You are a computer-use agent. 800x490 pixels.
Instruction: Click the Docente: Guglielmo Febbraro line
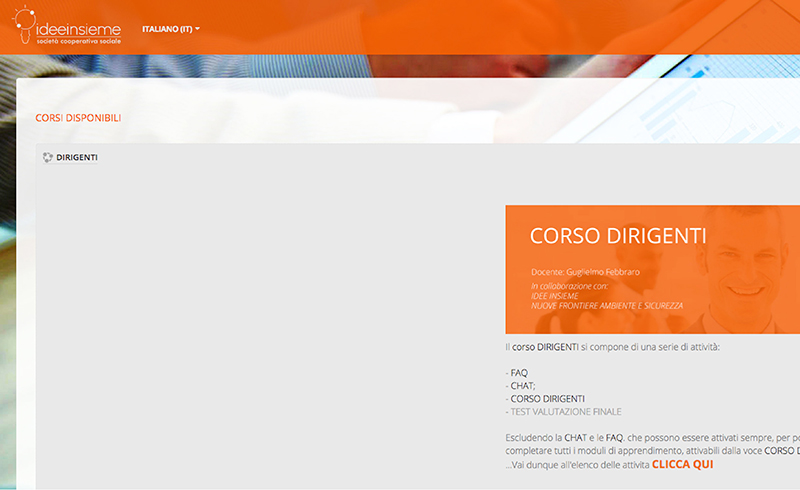pos(585,272)
